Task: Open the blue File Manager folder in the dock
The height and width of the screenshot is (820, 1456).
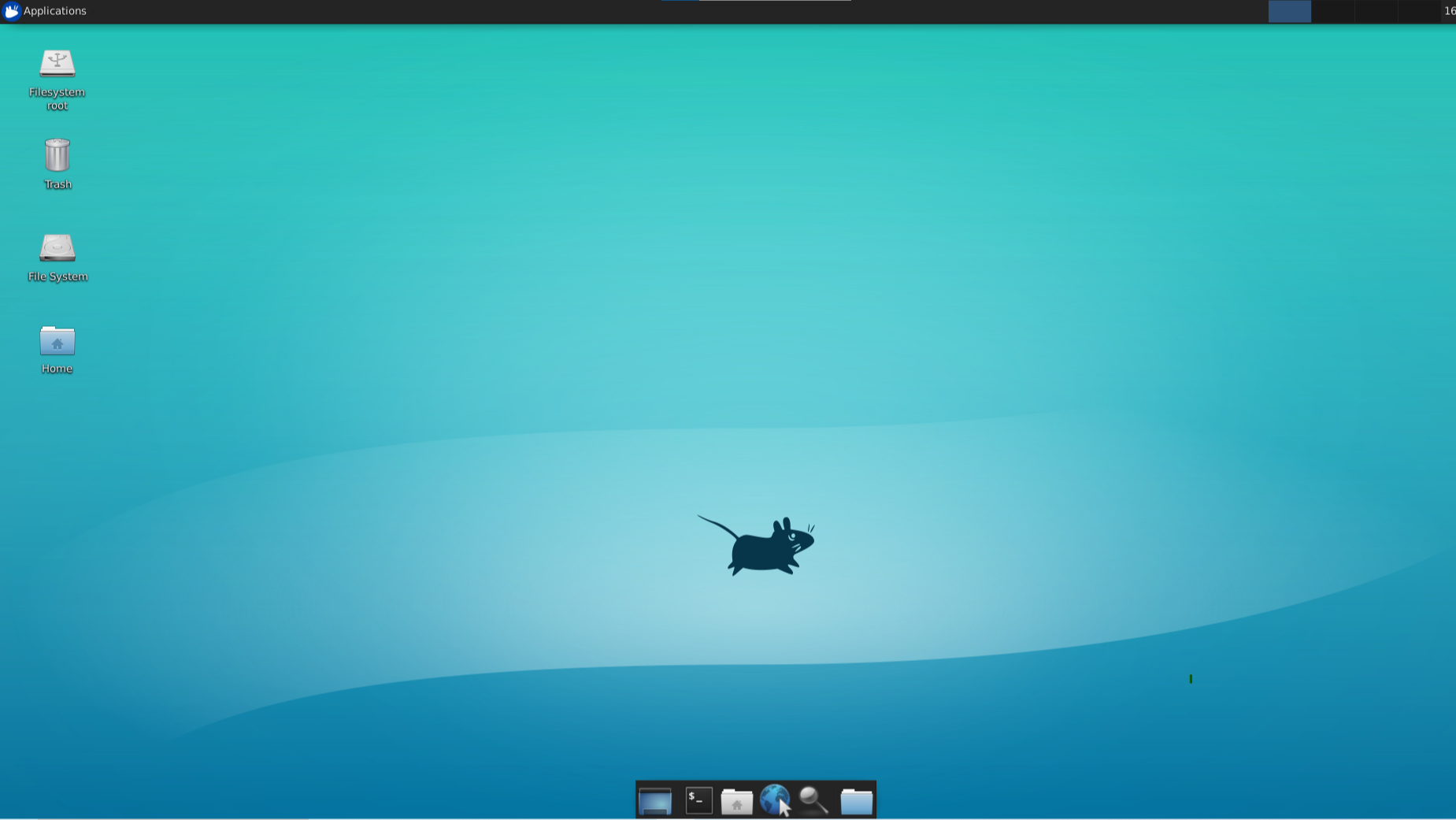Action: point(855,800)
